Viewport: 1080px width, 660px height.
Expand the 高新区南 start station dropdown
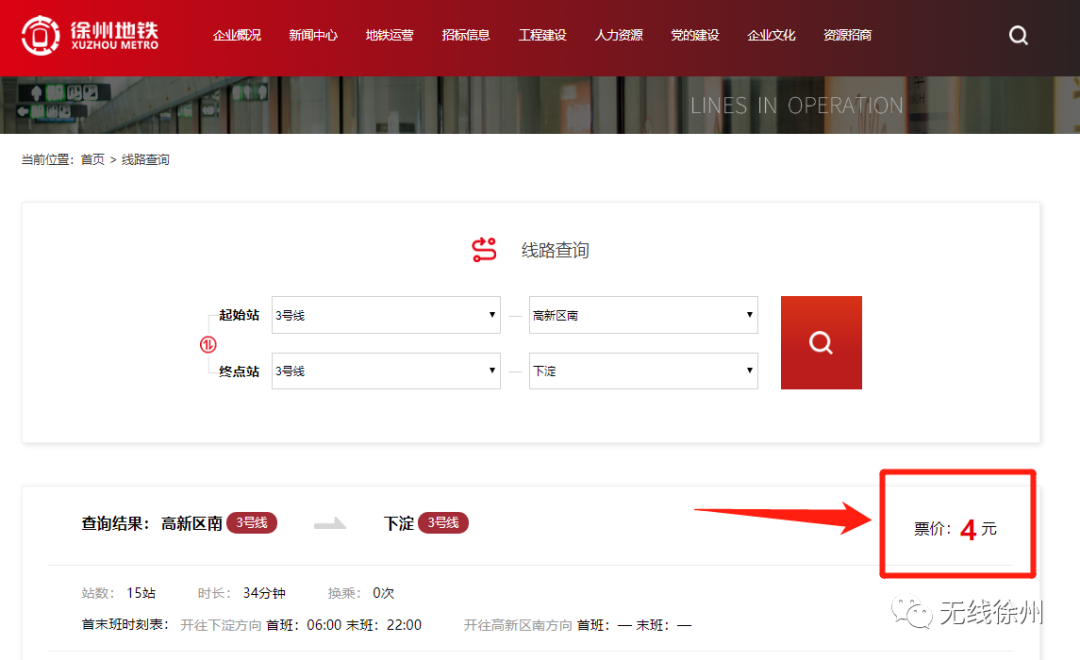click(x=643, y=315)
